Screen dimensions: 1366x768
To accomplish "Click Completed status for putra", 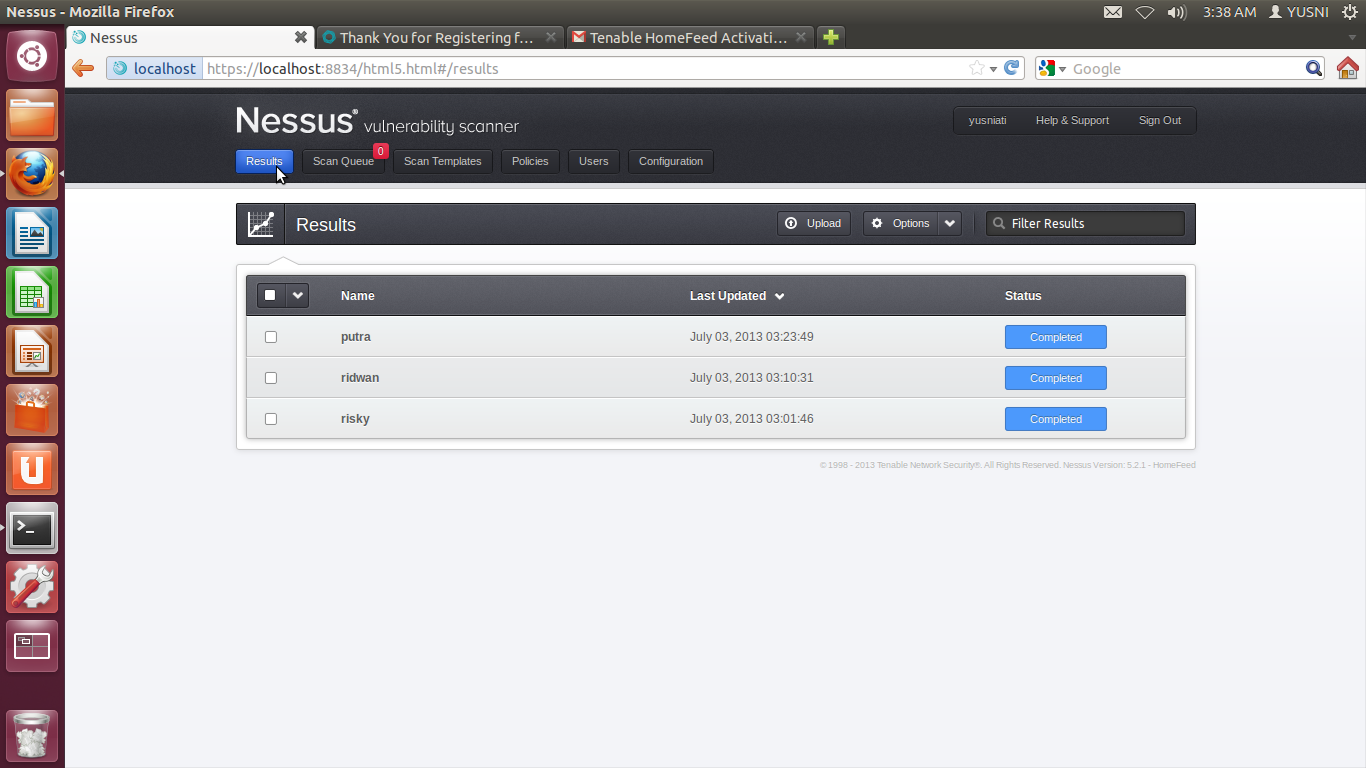I will pos(1056,337).
